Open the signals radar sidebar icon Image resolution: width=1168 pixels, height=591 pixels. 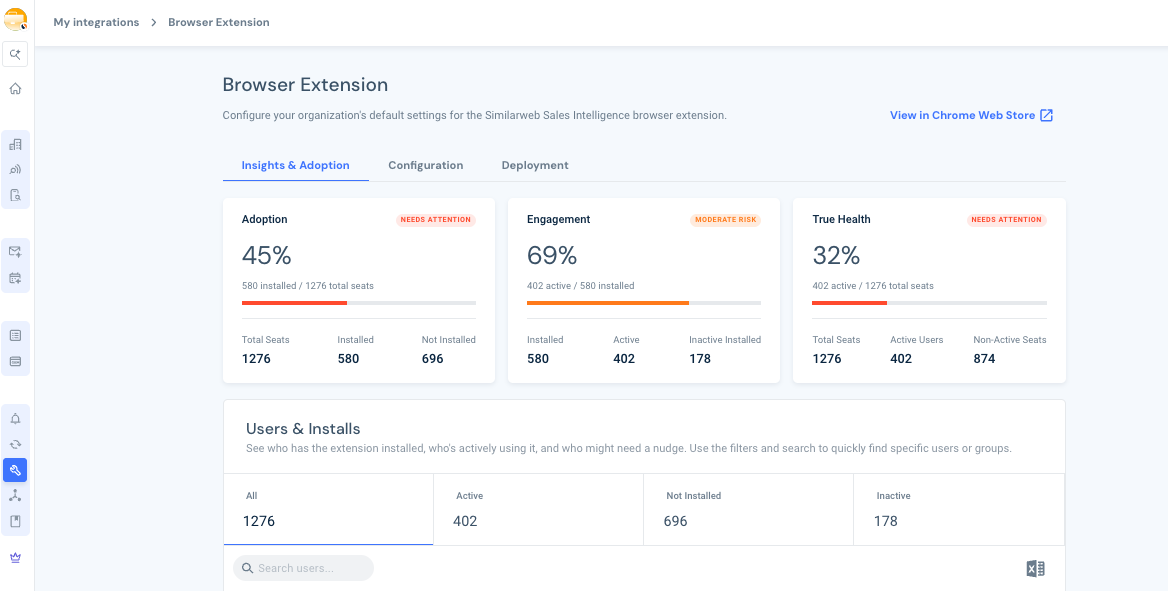click(x=15, y=169)
